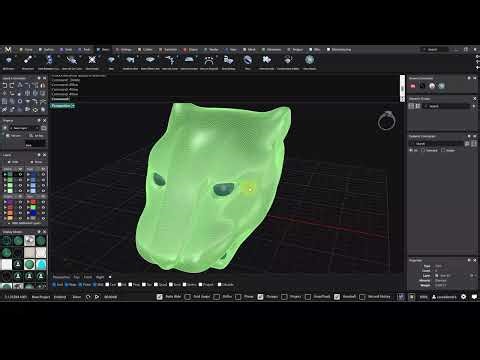Click the circular arrow icon in the bottom status bar
Screen dimensions: 480x360
(88, 297)
